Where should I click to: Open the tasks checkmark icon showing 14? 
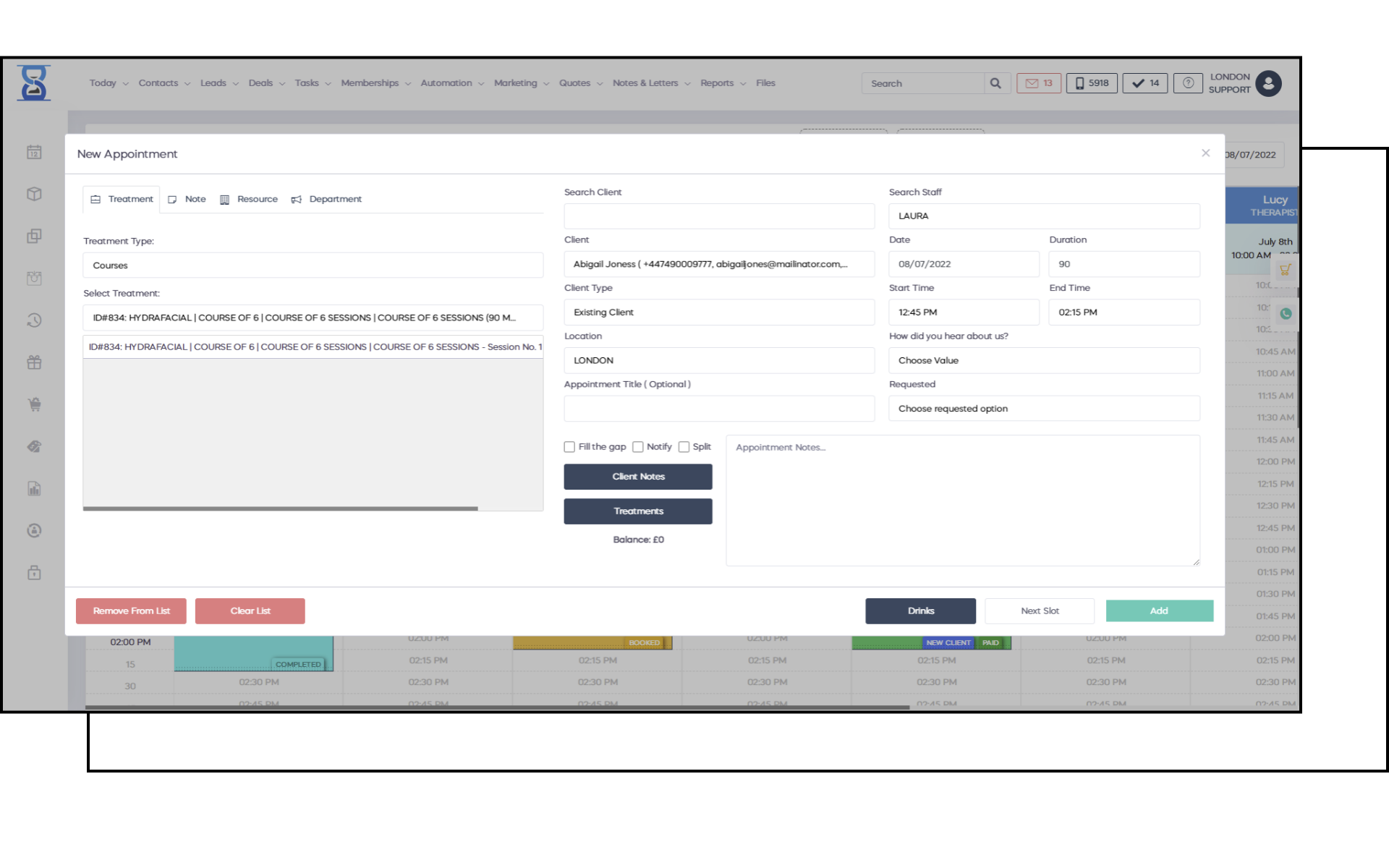coord(1145,83)
